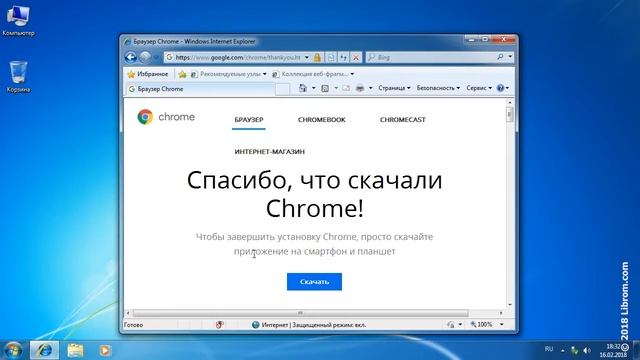
Task: Click the Готово status text
Action: [133, 325]
